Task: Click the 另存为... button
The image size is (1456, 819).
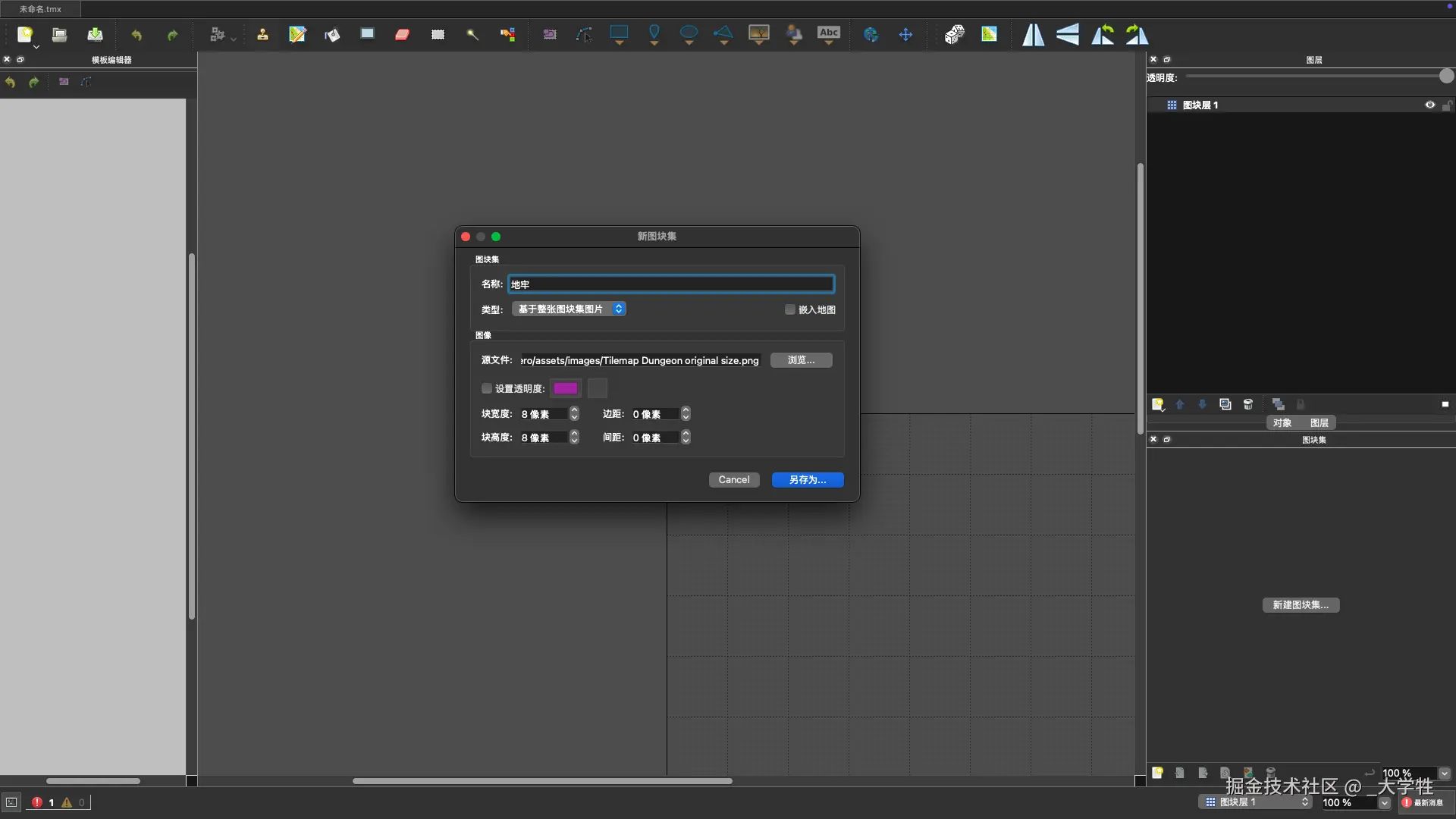Action: 807,479
